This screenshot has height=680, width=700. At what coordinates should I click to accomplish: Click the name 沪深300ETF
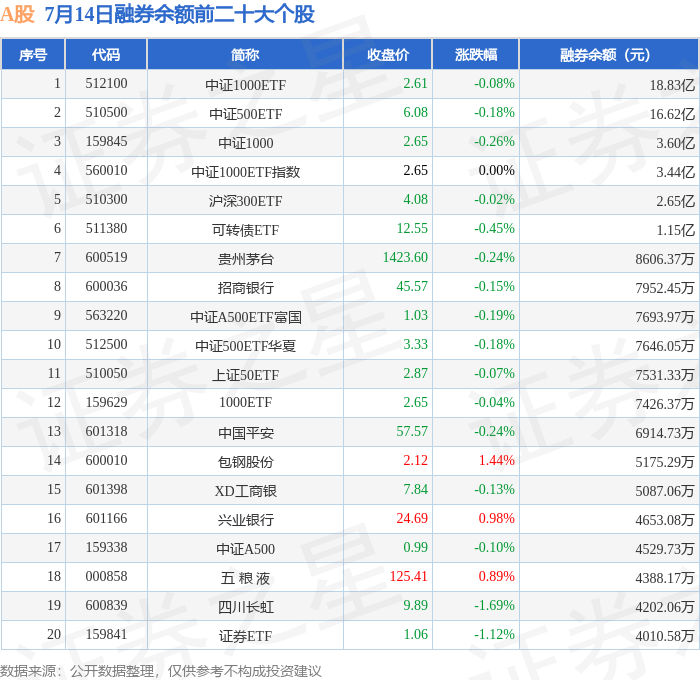pyautogui.click(x=246, y=201)
